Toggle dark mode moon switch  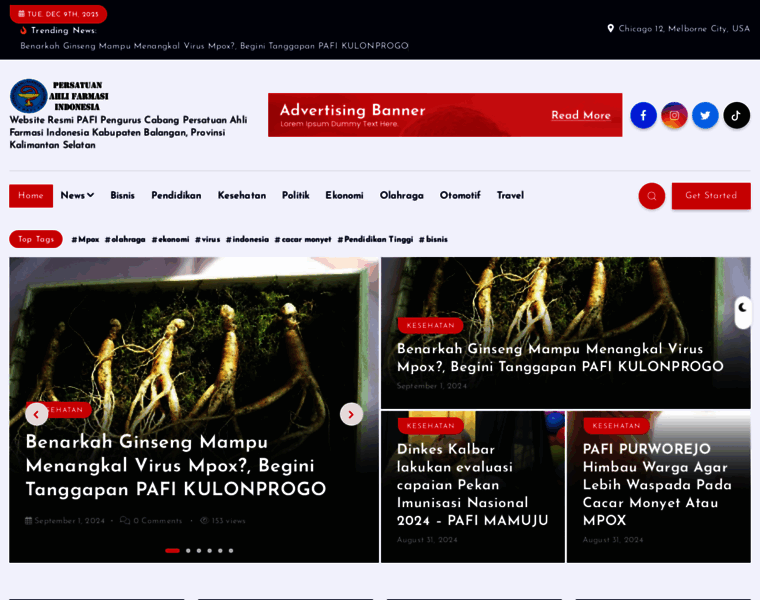[743, 313]
